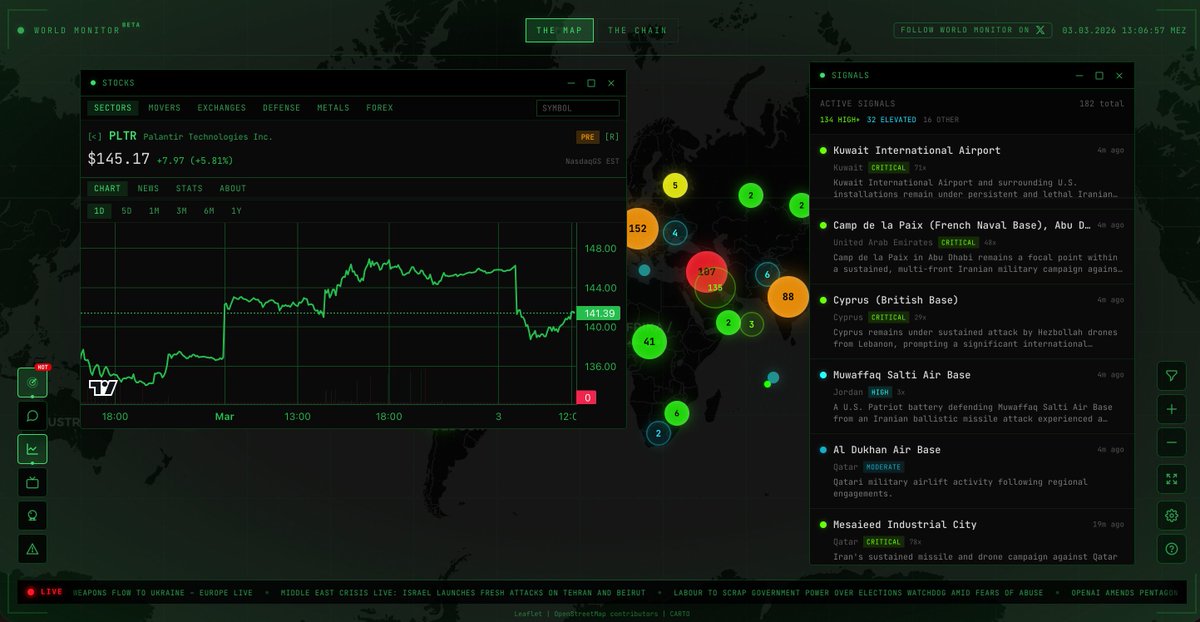Select the Forex tab

(x=380, y=108)
